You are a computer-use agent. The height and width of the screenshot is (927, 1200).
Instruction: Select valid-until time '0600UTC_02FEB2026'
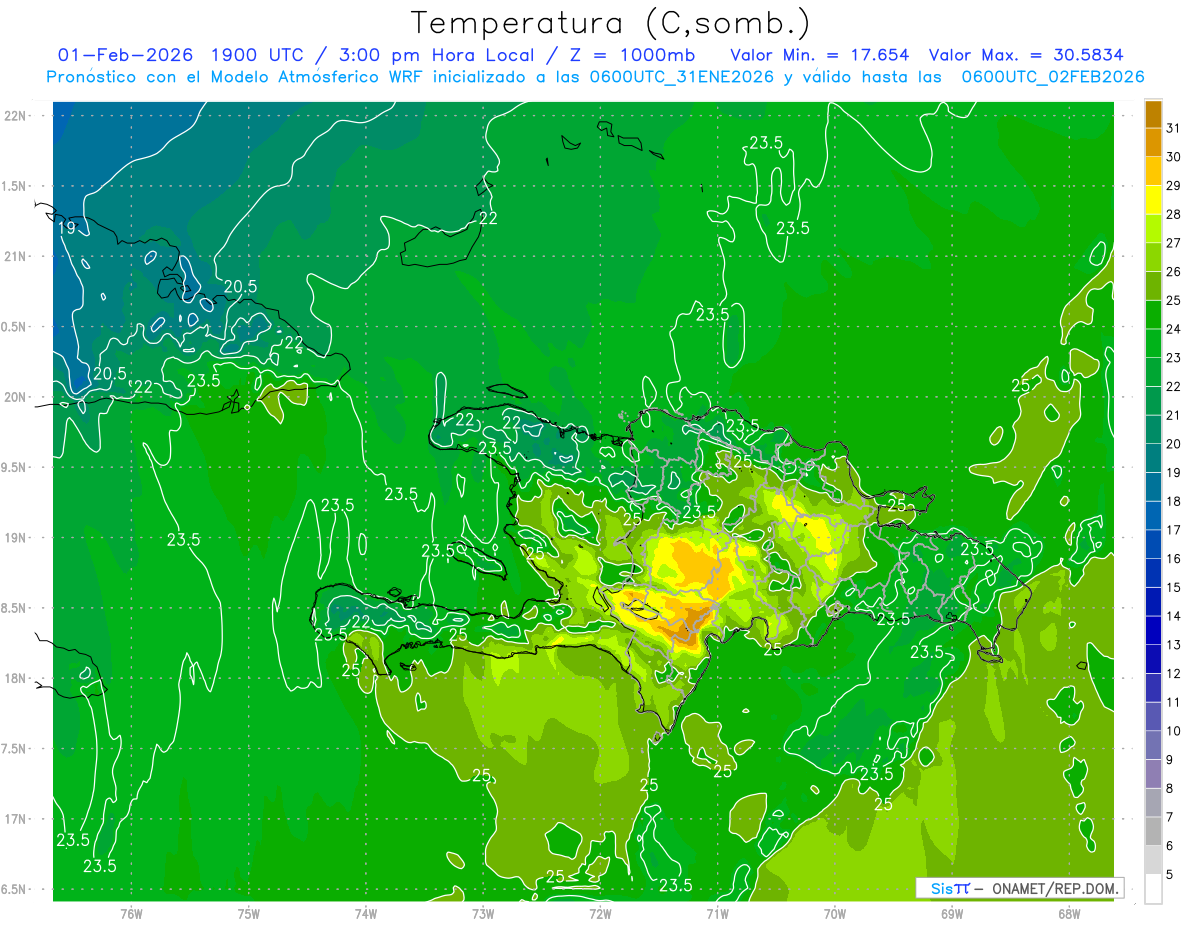[x=1053, y=76]
